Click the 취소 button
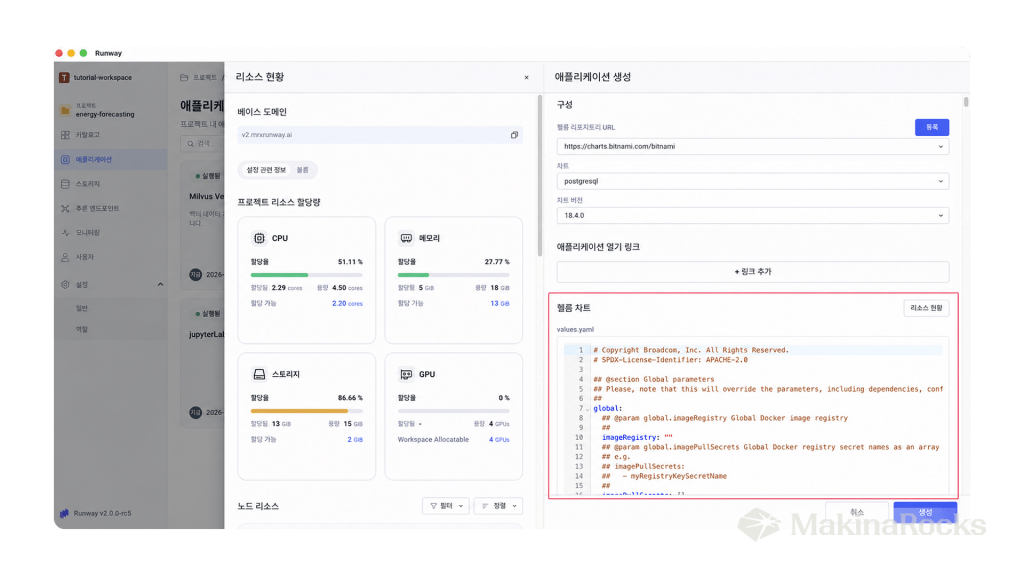The height and width of the screenshot is (576, 1024). [x=857, y=512]
